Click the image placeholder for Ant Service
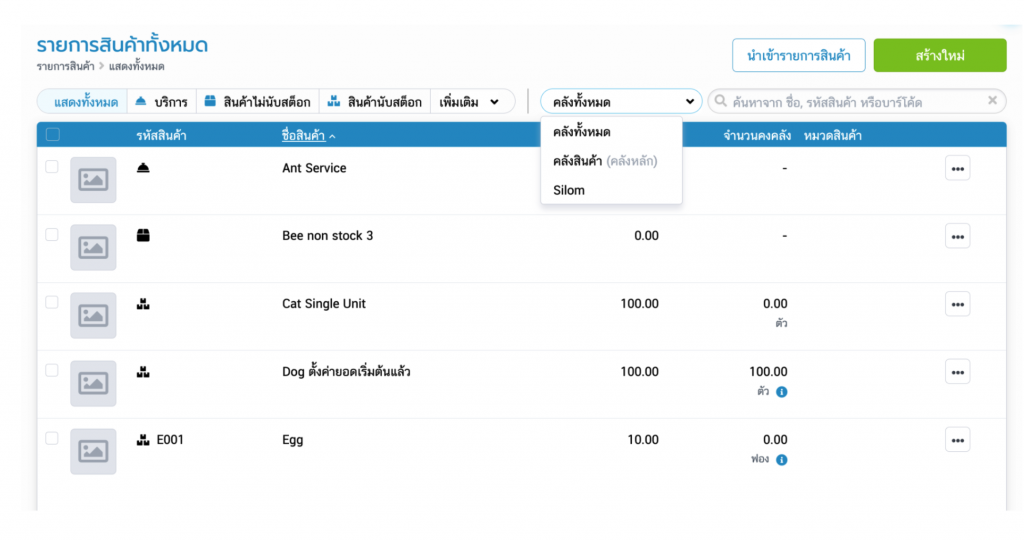 (x=93, y=180)
